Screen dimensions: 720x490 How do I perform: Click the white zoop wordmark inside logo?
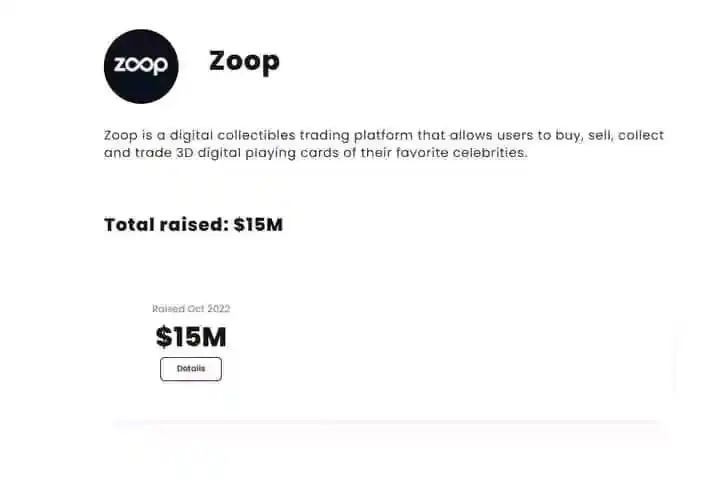pos(141,65)
